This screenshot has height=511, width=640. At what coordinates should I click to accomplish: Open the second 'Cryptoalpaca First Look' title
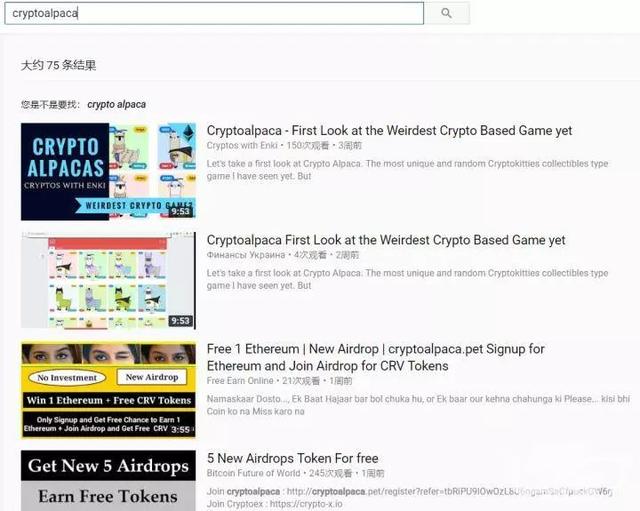coord(386,240)
